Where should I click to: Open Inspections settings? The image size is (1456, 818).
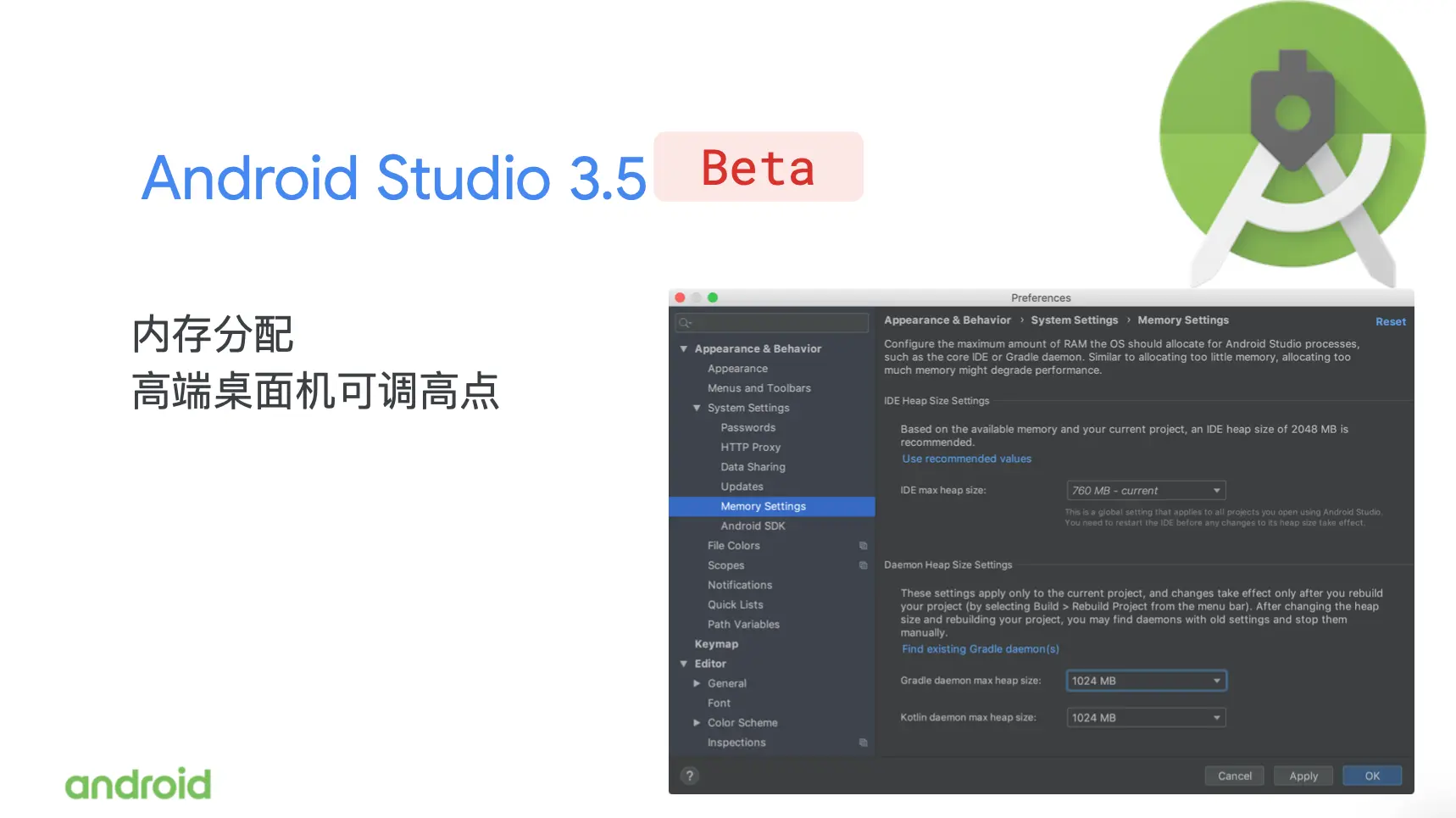pyautogui.click(x=736, y=743)
